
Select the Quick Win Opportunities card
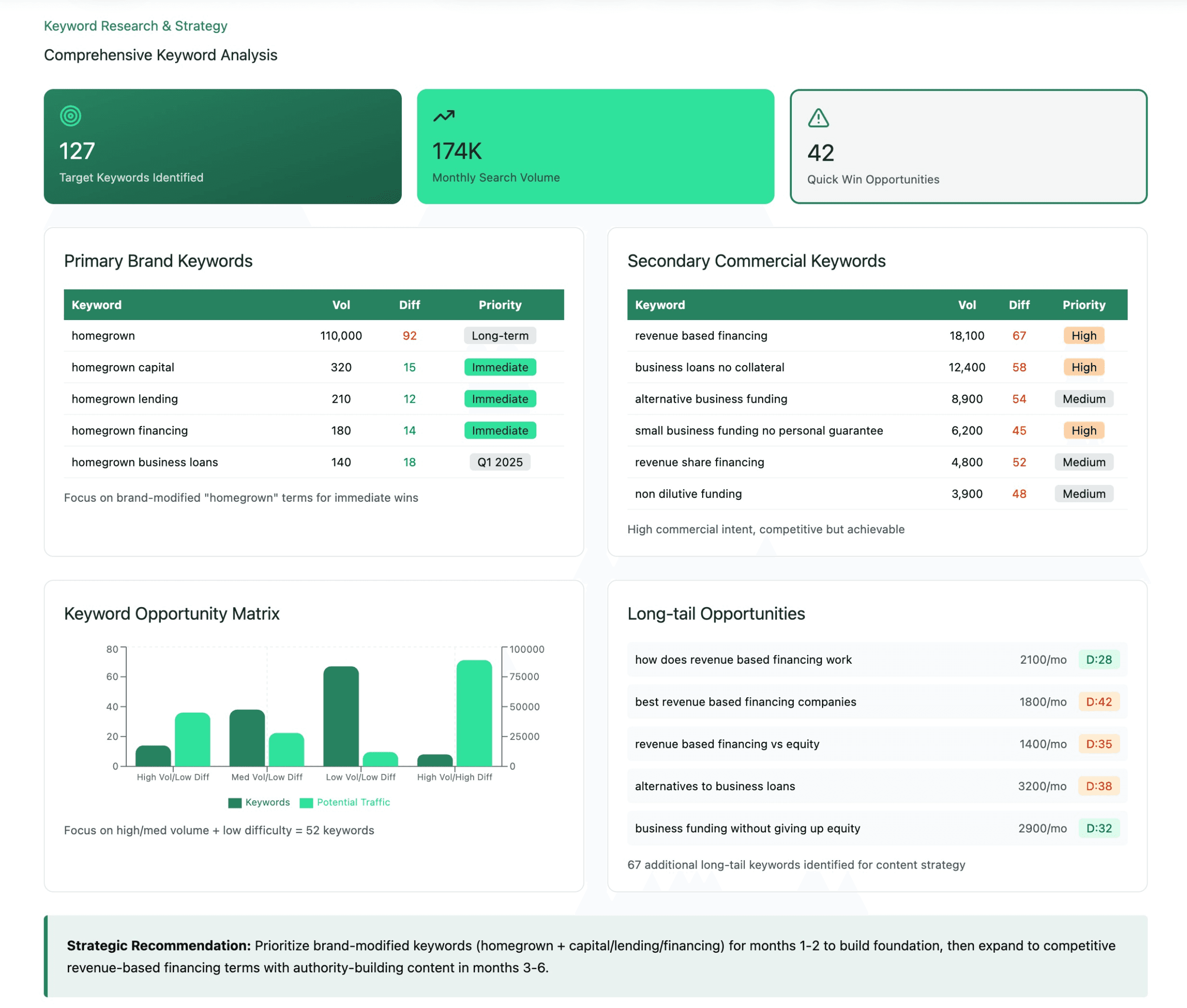pyautogui.click(x=968, y=146)
